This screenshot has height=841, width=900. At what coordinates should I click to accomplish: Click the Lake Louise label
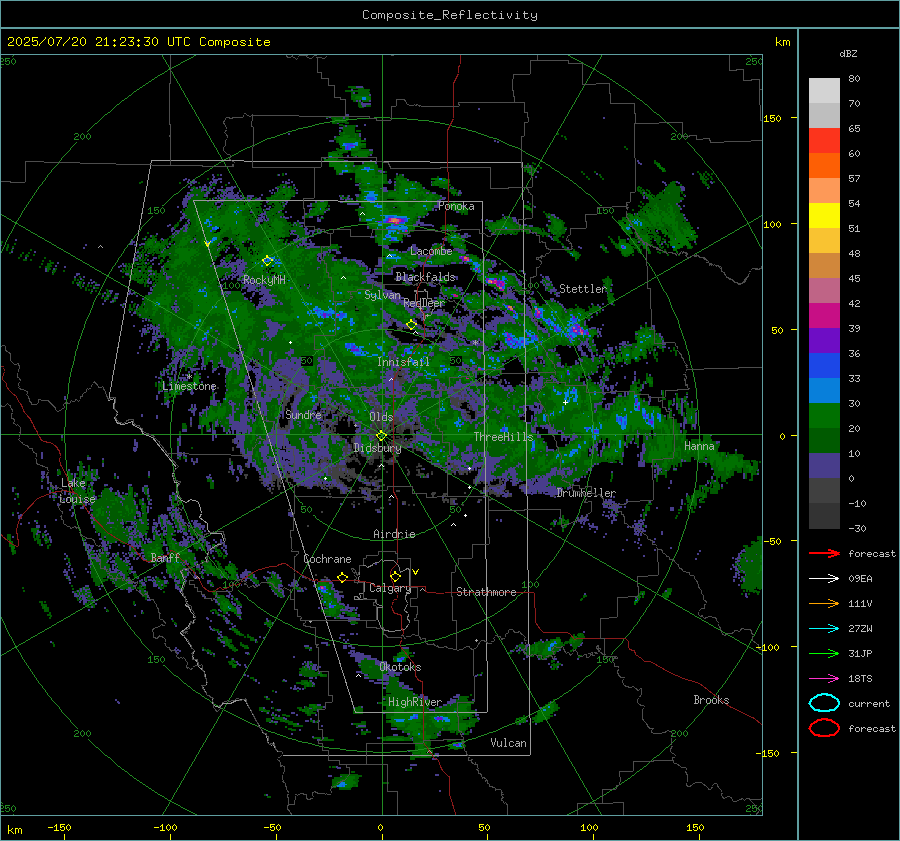point(77,491)
